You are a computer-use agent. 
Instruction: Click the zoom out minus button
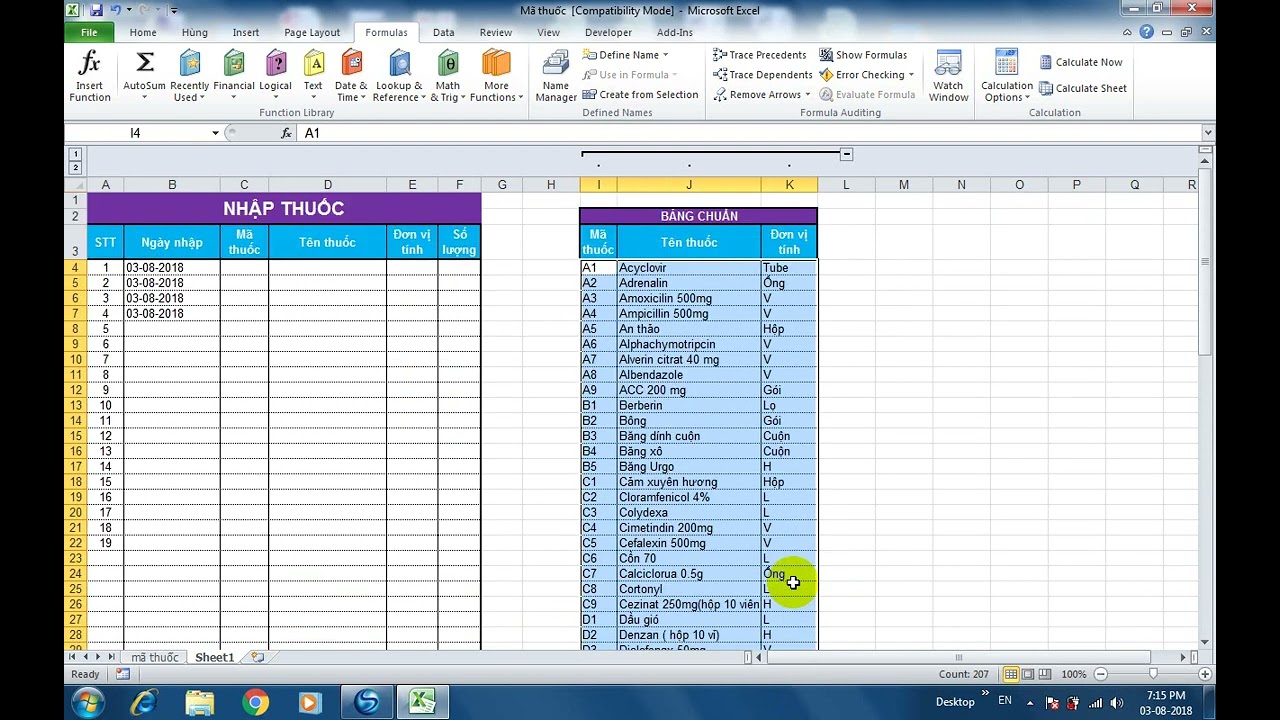(x=1101, y=674)
